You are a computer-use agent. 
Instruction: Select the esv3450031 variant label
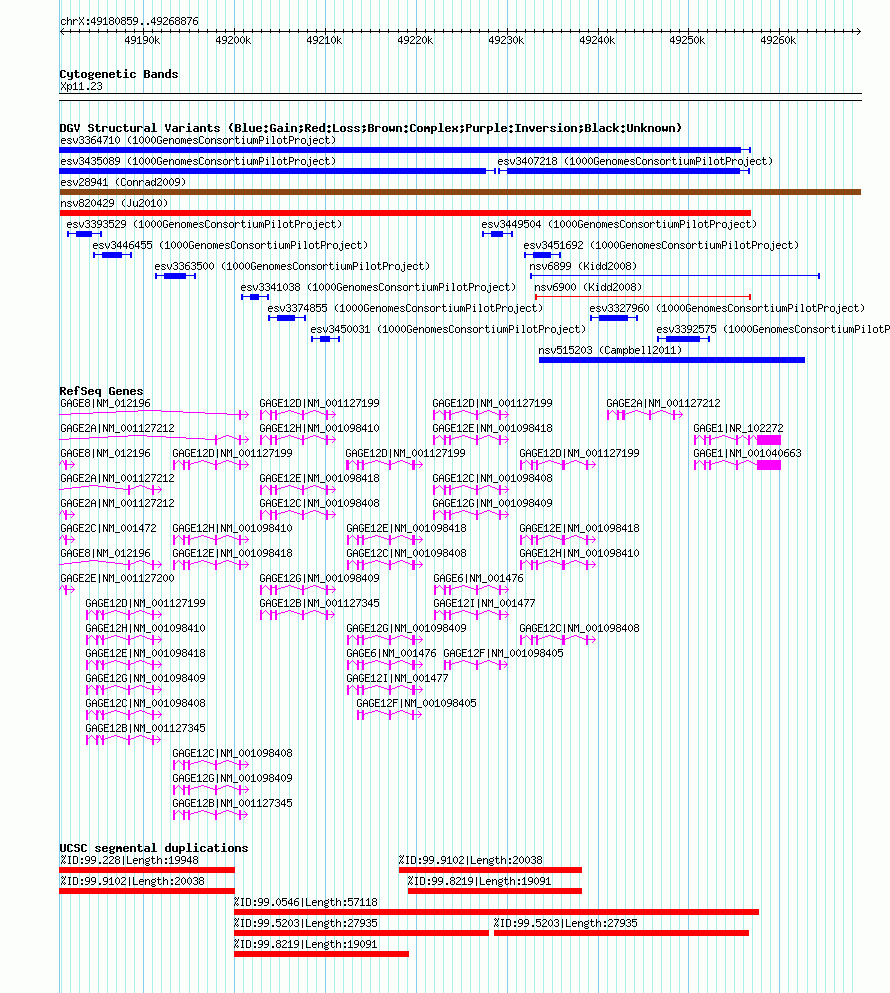point(448,329)
